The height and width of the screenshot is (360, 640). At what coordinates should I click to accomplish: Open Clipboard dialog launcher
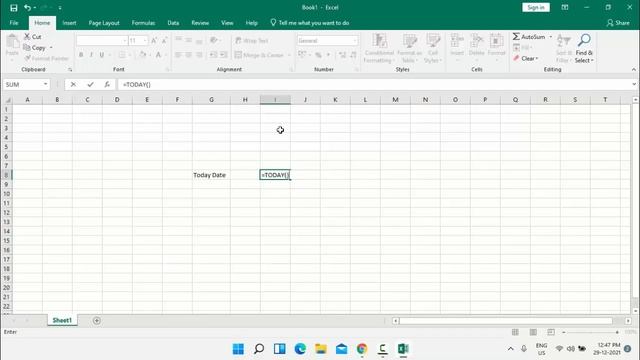[x=70, y=70]
